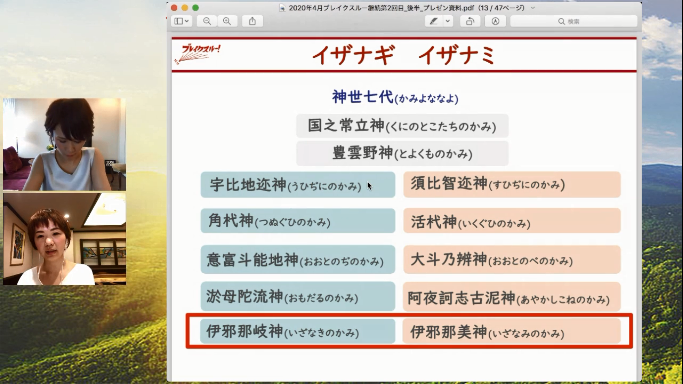Click the red logo at slide top-left
This screenshot has width=683, height=384.
pos(197,54)
